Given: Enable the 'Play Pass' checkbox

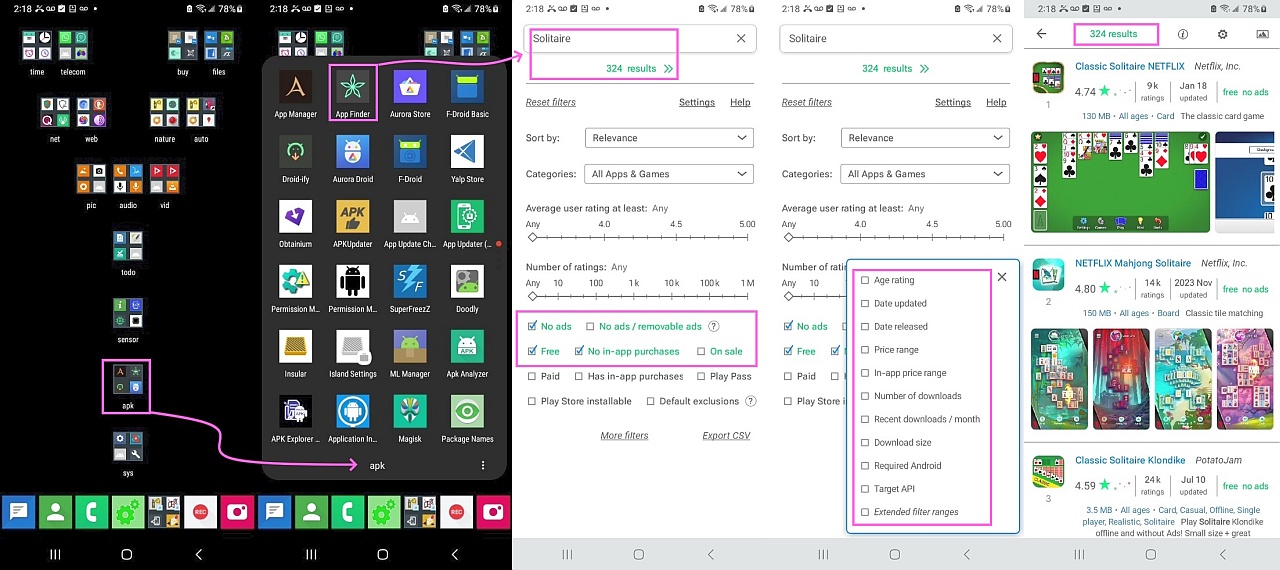Looking at the screenshot, I should click(x=701, y=376).
